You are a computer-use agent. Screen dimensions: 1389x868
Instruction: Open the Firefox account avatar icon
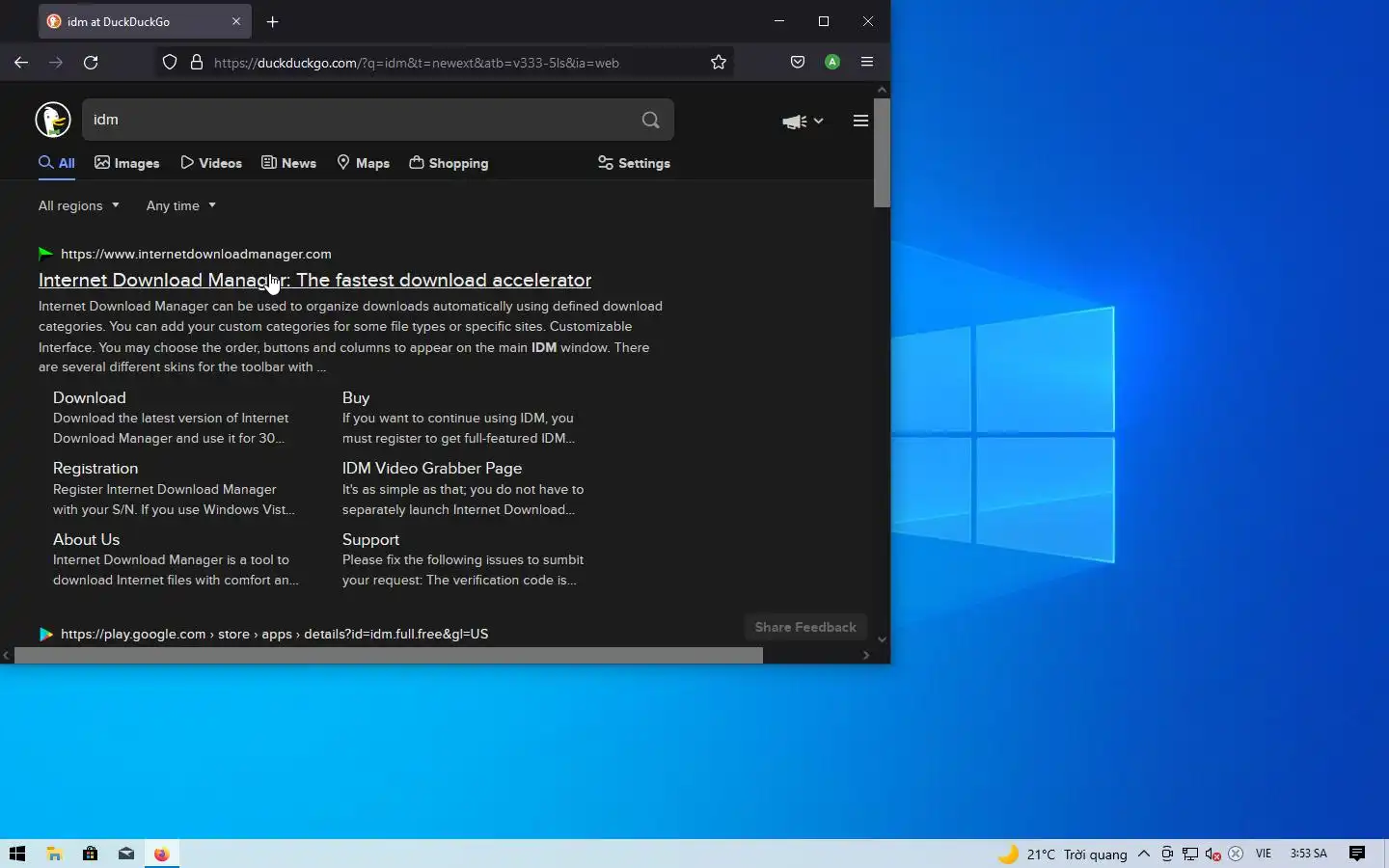pos(832,63)
